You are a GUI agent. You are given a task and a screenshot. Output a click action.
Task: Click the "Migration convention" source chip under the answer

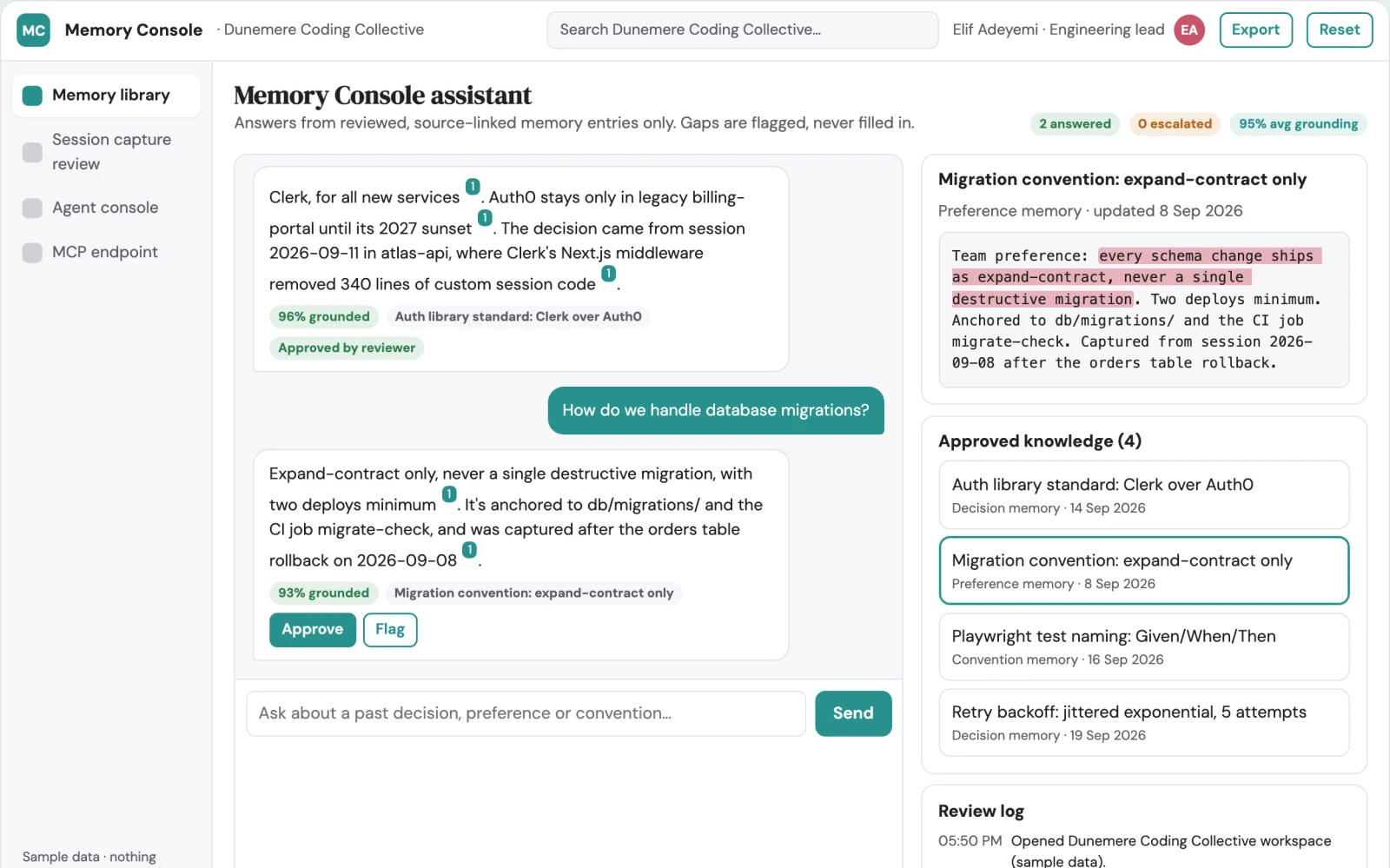click(533, 593)
